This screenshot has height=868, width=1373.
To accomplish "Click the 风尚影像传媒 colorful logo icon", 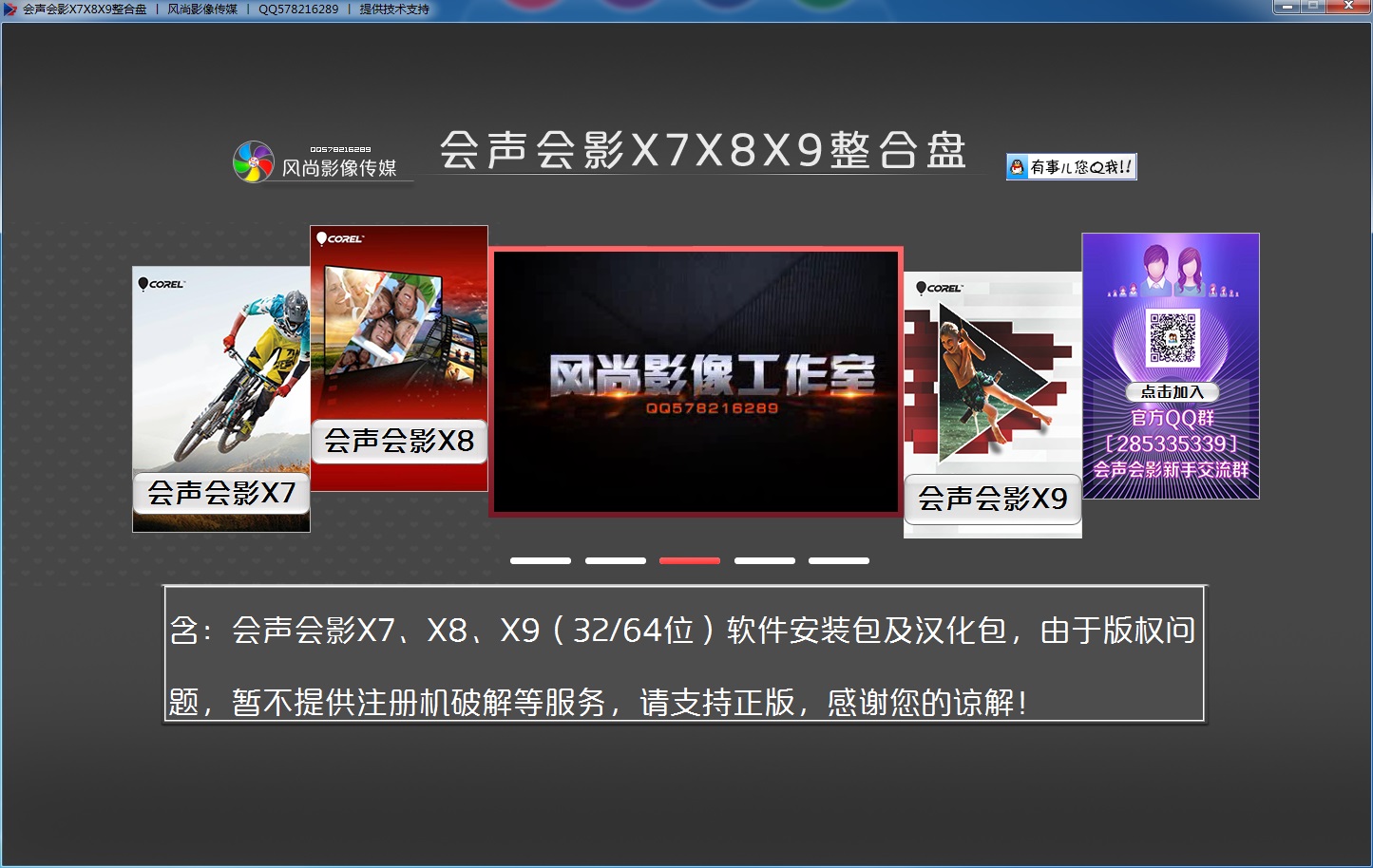I will coord(254,161).
